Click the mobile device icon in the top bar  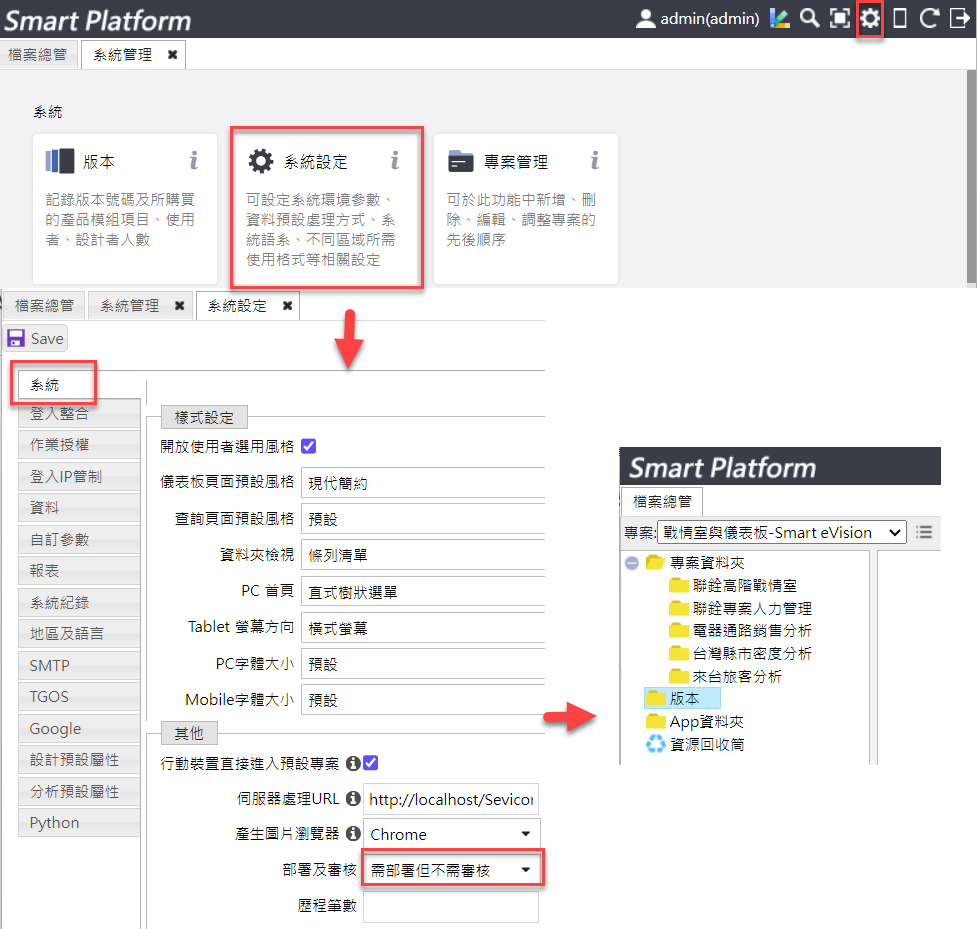tap(900, 19)
